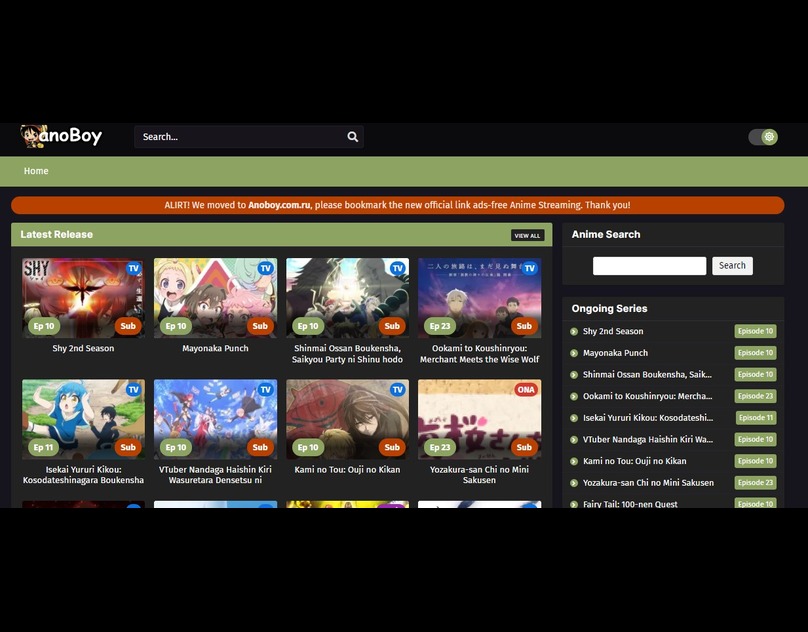Open Yozakura-san Chi in Ongoing Series list
Image resolution: width=808 pixels, height=632 pixels.
pos(648,483)
